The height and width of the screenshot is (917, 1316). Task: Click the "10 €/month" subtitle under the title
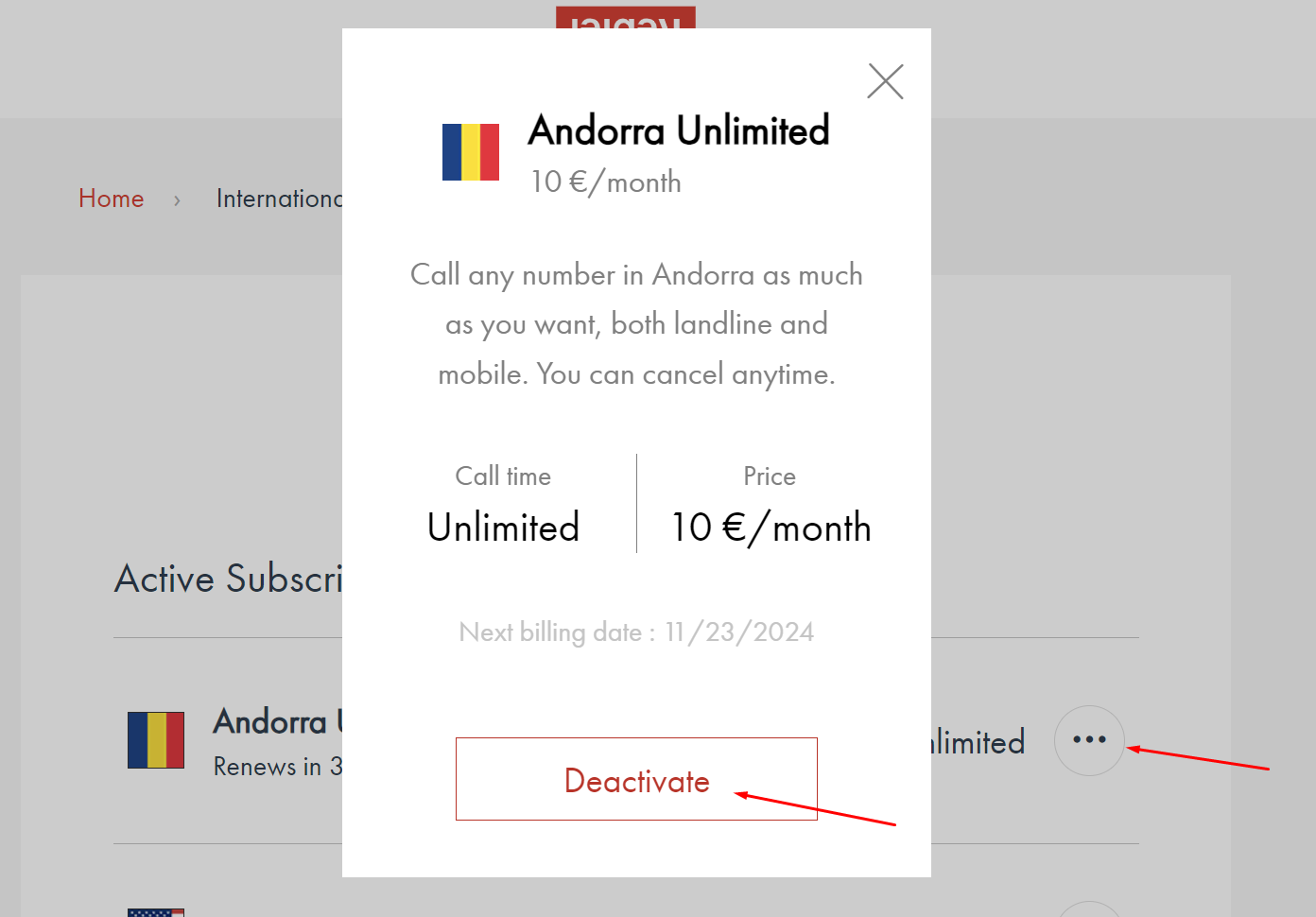click(x=606, y=182)
